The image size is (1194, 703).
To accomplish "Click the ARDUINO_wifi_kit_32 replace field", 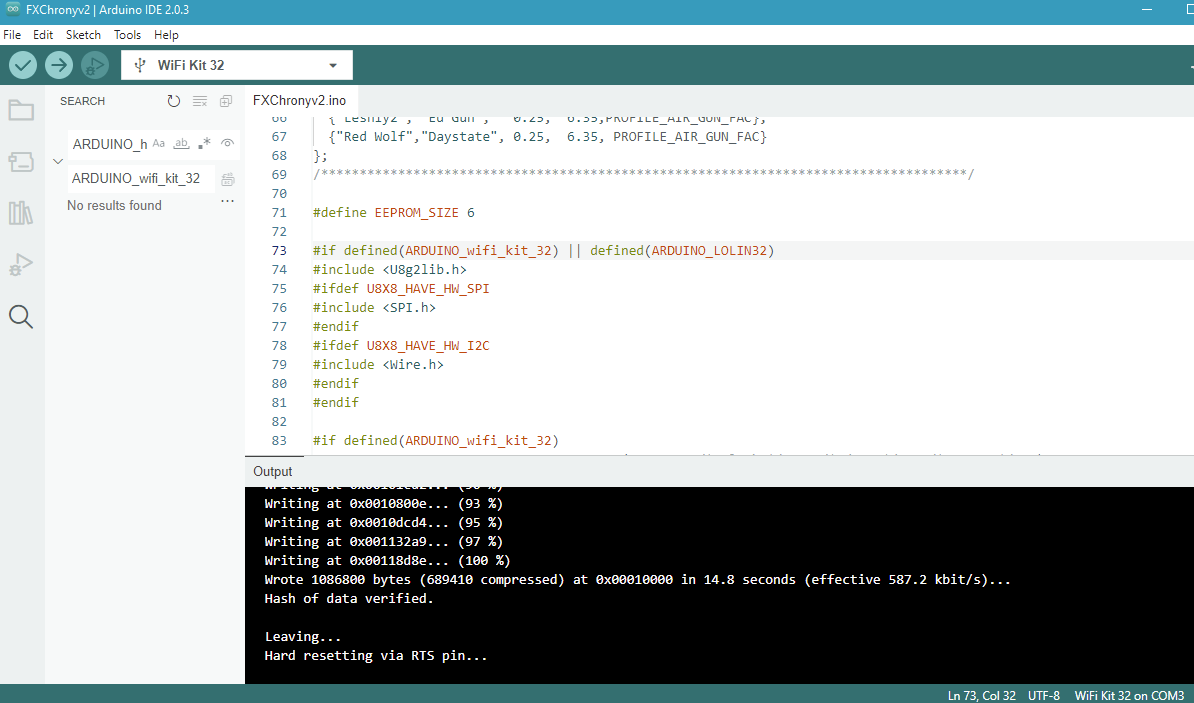I will point(141,178).
